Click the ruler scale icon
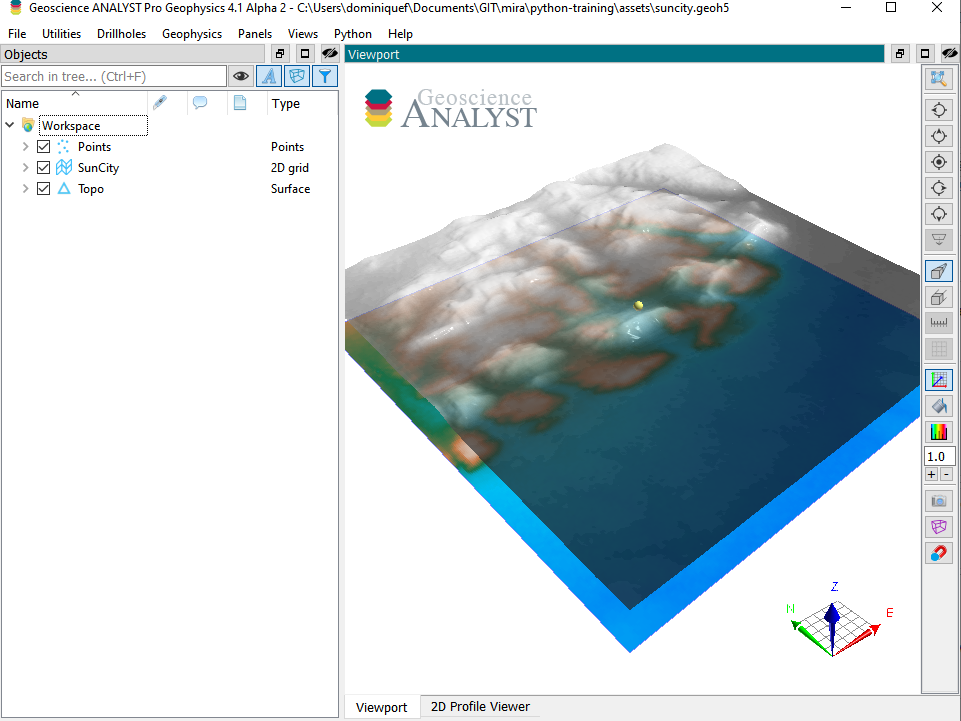The width and height of the screenshot is (961, 721). 938,323
